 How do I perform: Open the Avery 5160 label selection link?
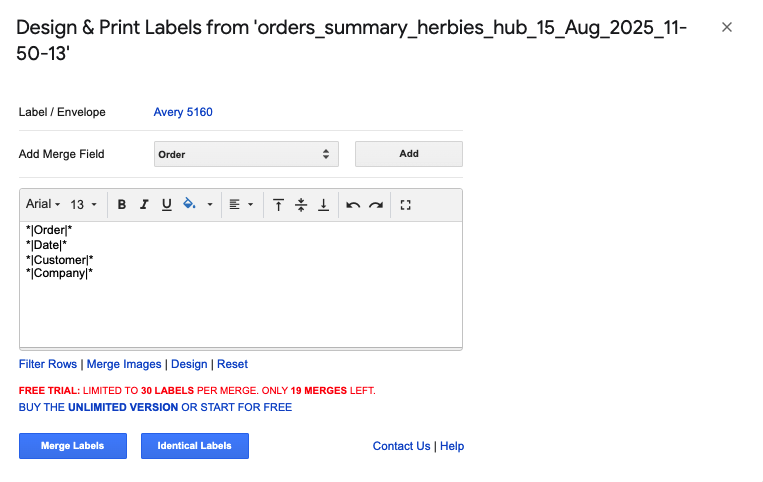(x=183, y=112)
